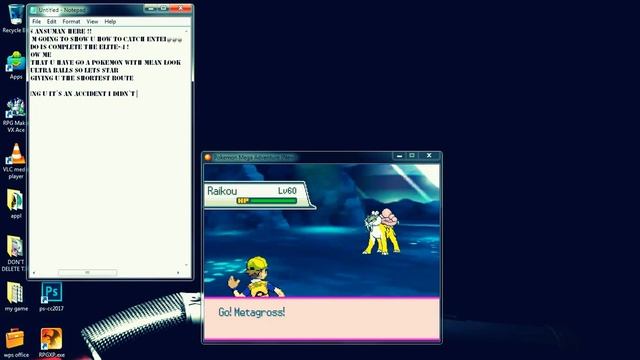Open the my game folder
This screenshot has height=360, width=640.
[x=16, y=297]
